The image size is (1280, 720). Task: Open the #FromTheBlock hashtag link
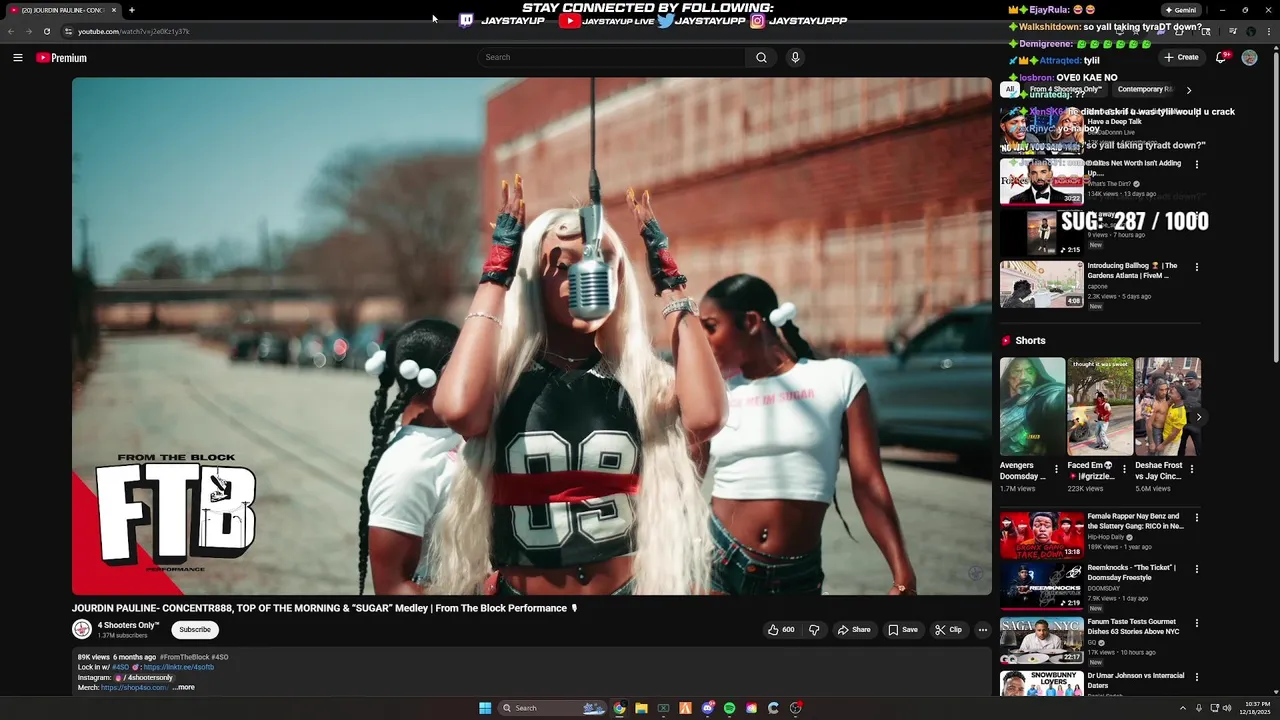coord(185,657)
